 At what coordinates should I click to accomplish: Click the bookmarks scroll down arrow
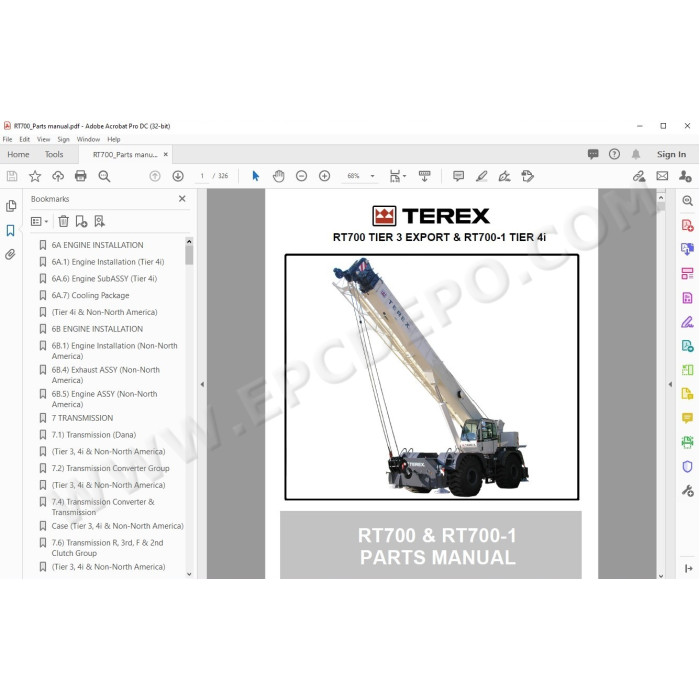[189, 574]
